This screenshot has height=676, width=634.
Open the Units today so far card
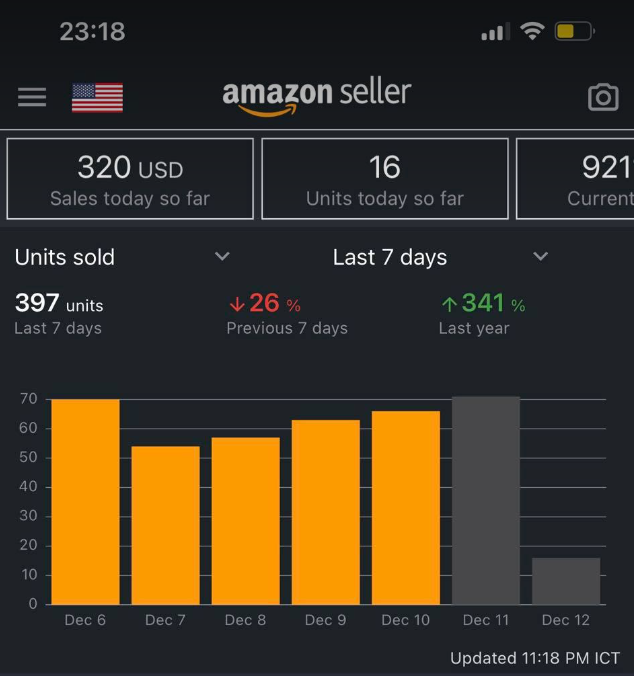[385, 179]
